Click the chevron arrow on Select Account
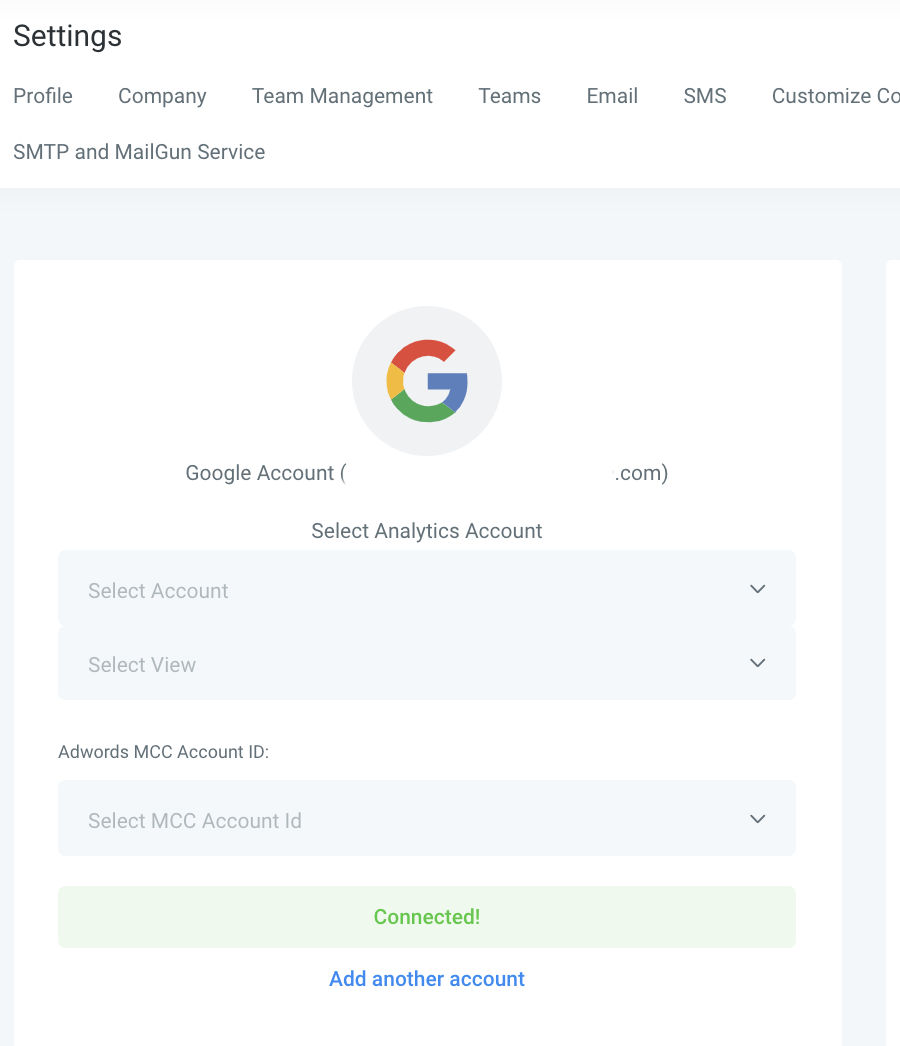This screenshot has height=1046, width=900. [757, 589]
